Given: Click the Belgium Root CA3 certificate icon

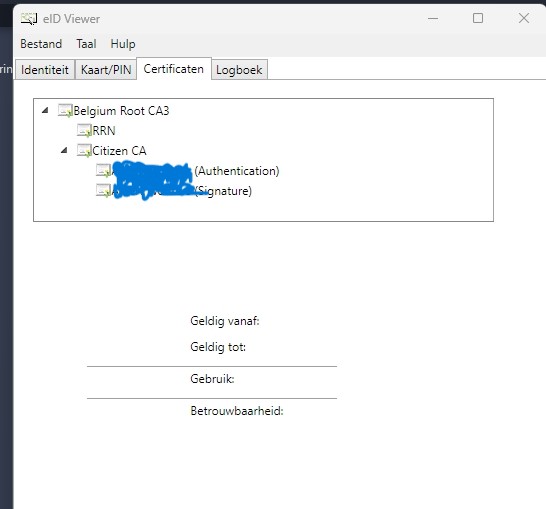Looking at the screenshot, I should click(65, 111).
